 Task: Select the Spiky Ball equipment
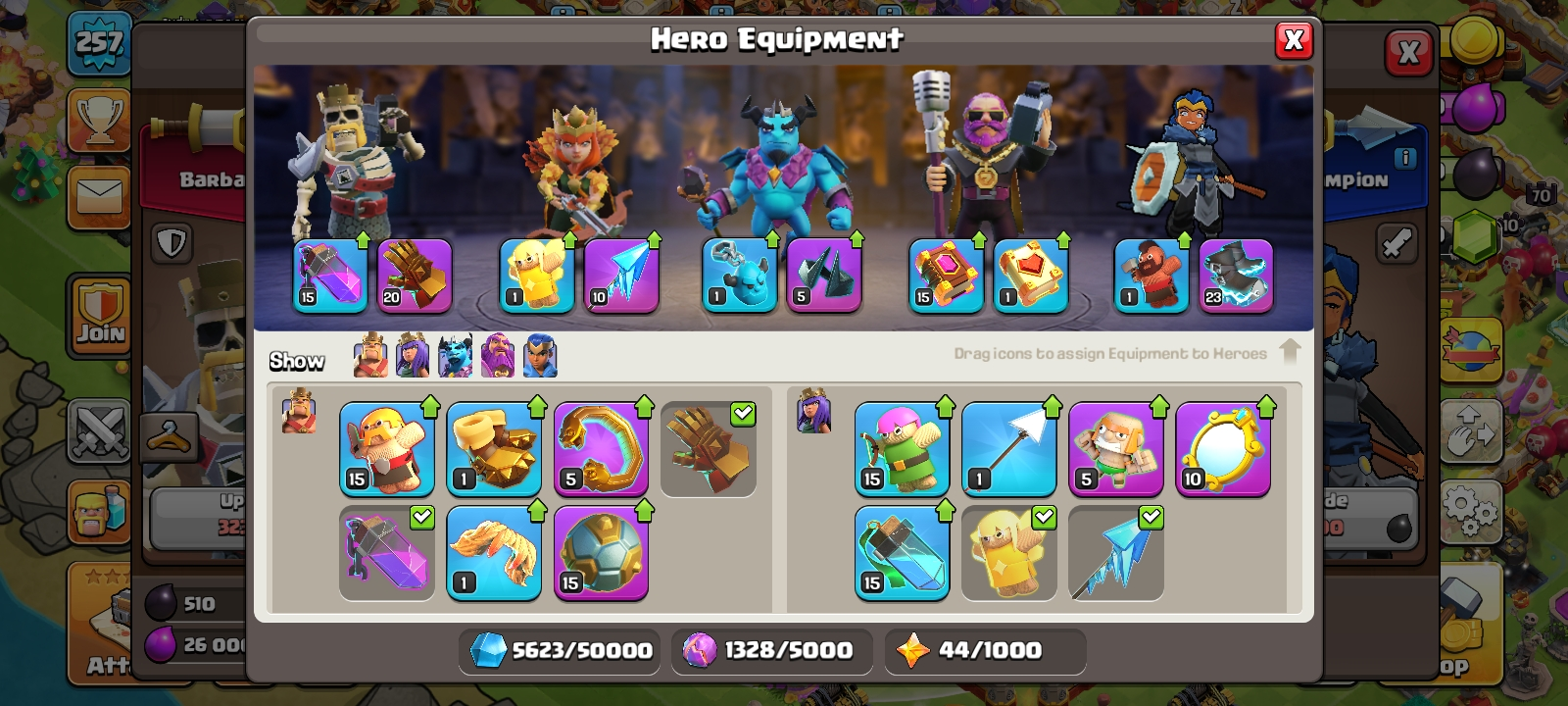(601, 553)
